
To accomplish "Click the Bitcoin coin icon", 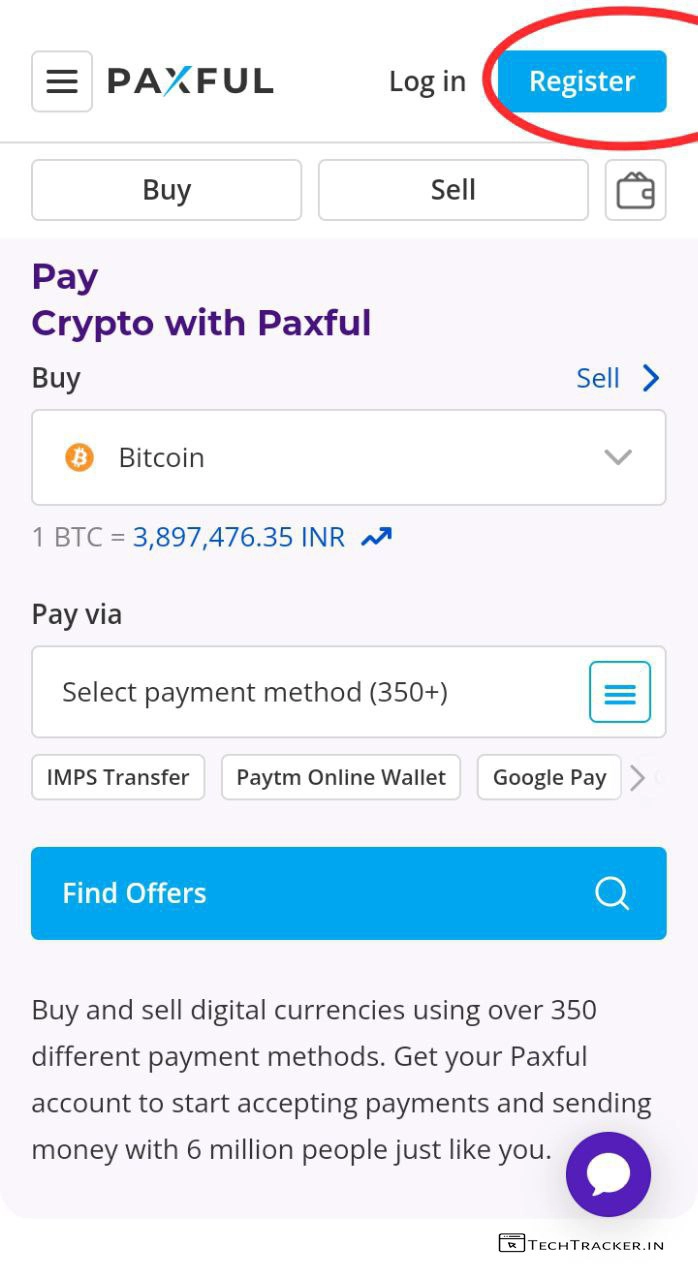I will point(79,458).
